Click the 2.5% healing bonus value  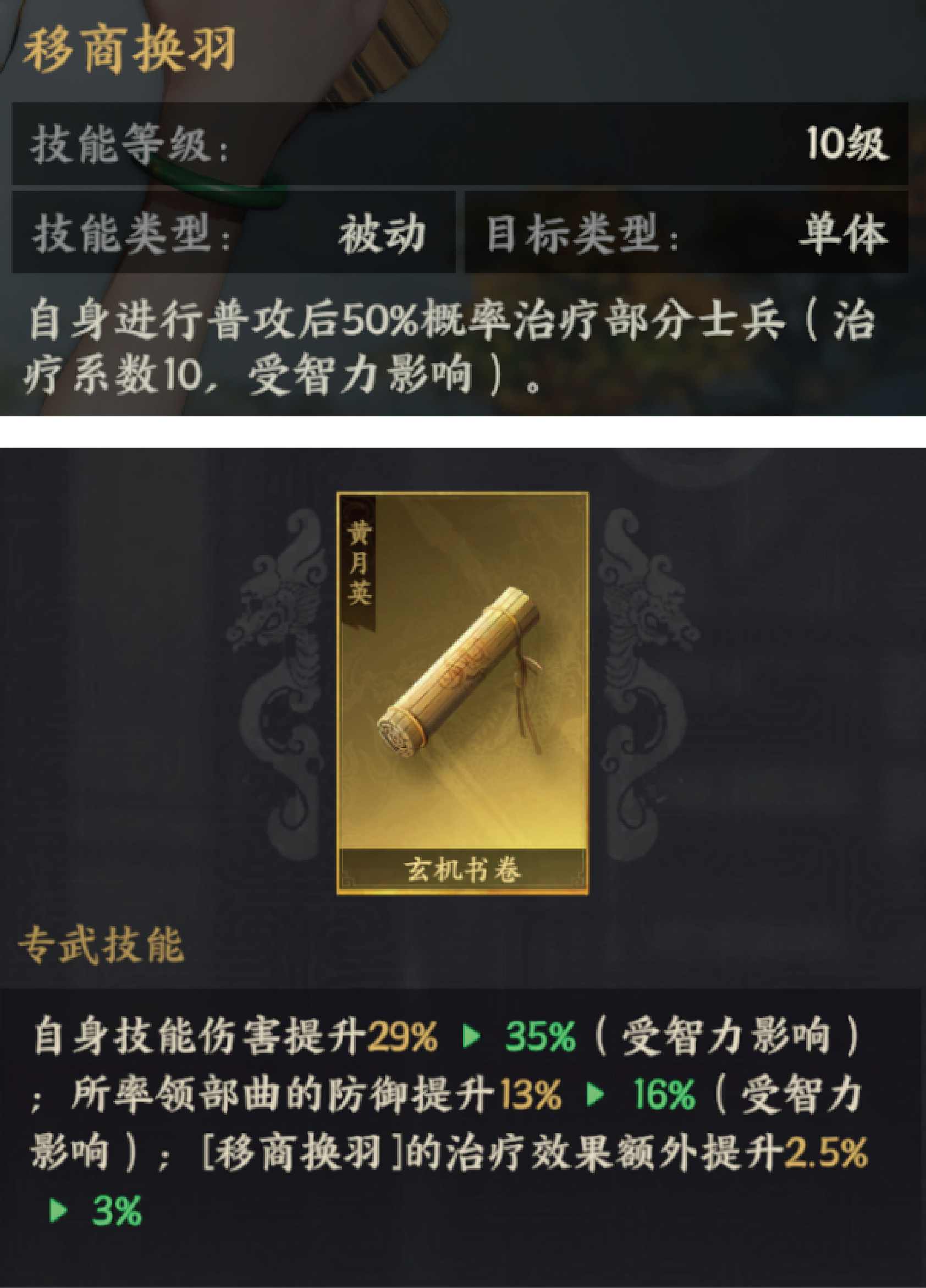click(x=826, y=1153)
